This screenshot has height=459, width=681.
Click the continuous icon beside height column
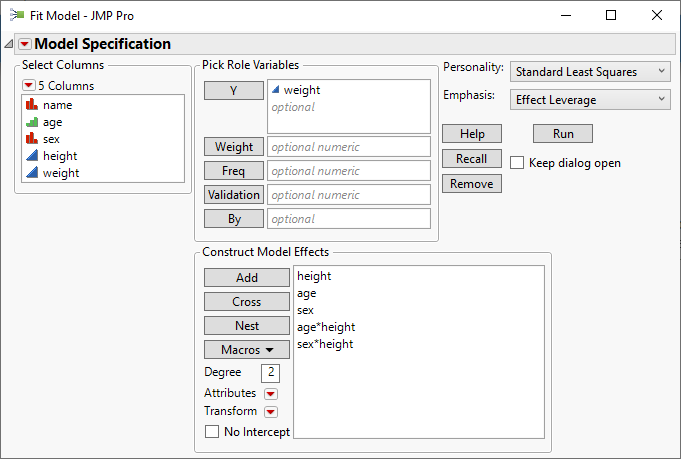31,156
